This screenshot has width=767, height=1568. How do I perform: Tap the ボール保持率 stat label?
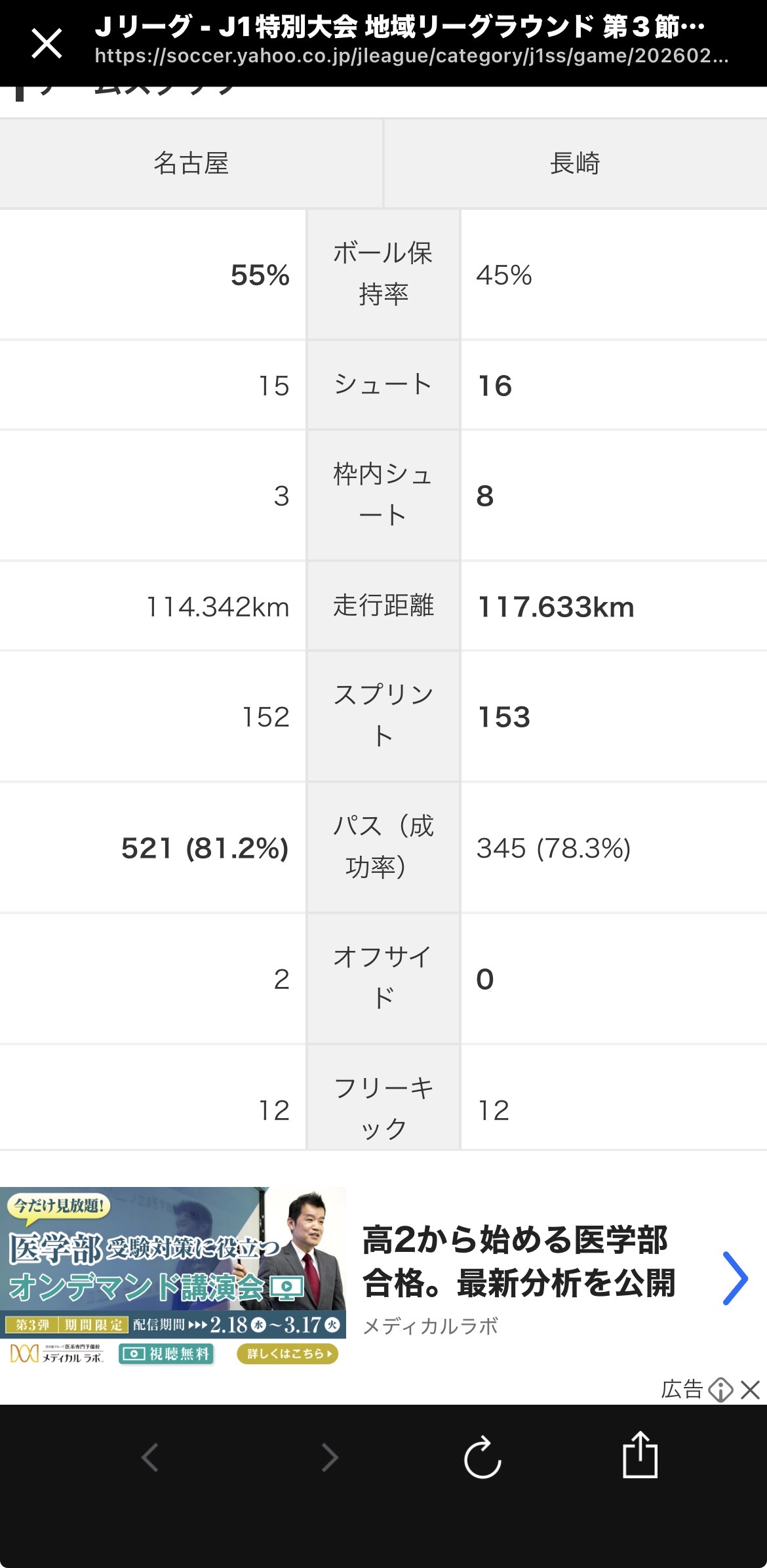383,273
